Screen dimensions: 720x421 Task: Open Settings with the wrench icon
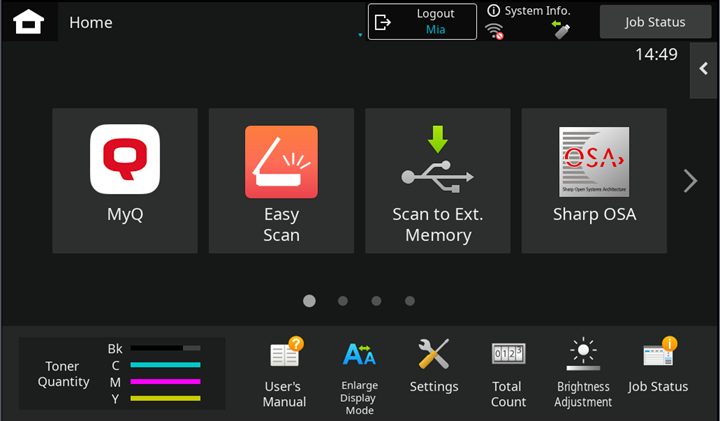(434, 368)
